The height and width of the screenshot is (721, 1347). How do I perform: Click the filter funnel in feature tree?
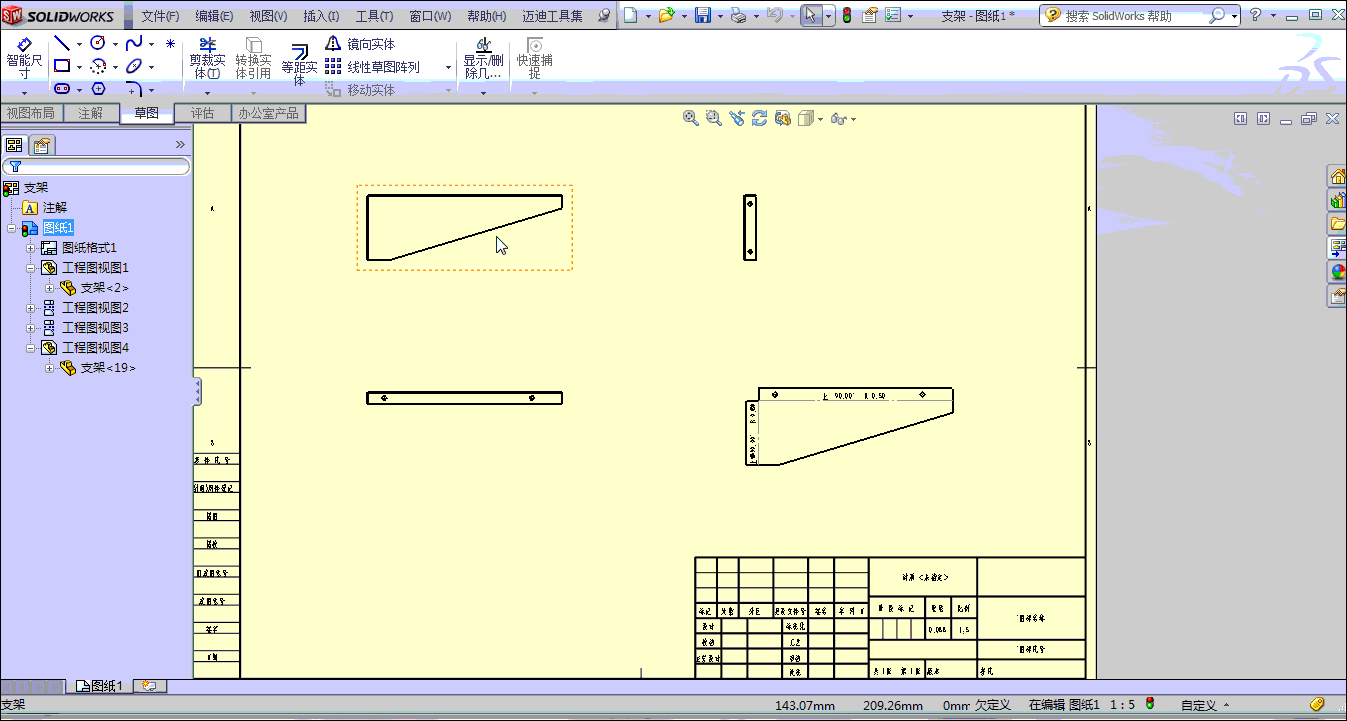click(x=15, y=167)
